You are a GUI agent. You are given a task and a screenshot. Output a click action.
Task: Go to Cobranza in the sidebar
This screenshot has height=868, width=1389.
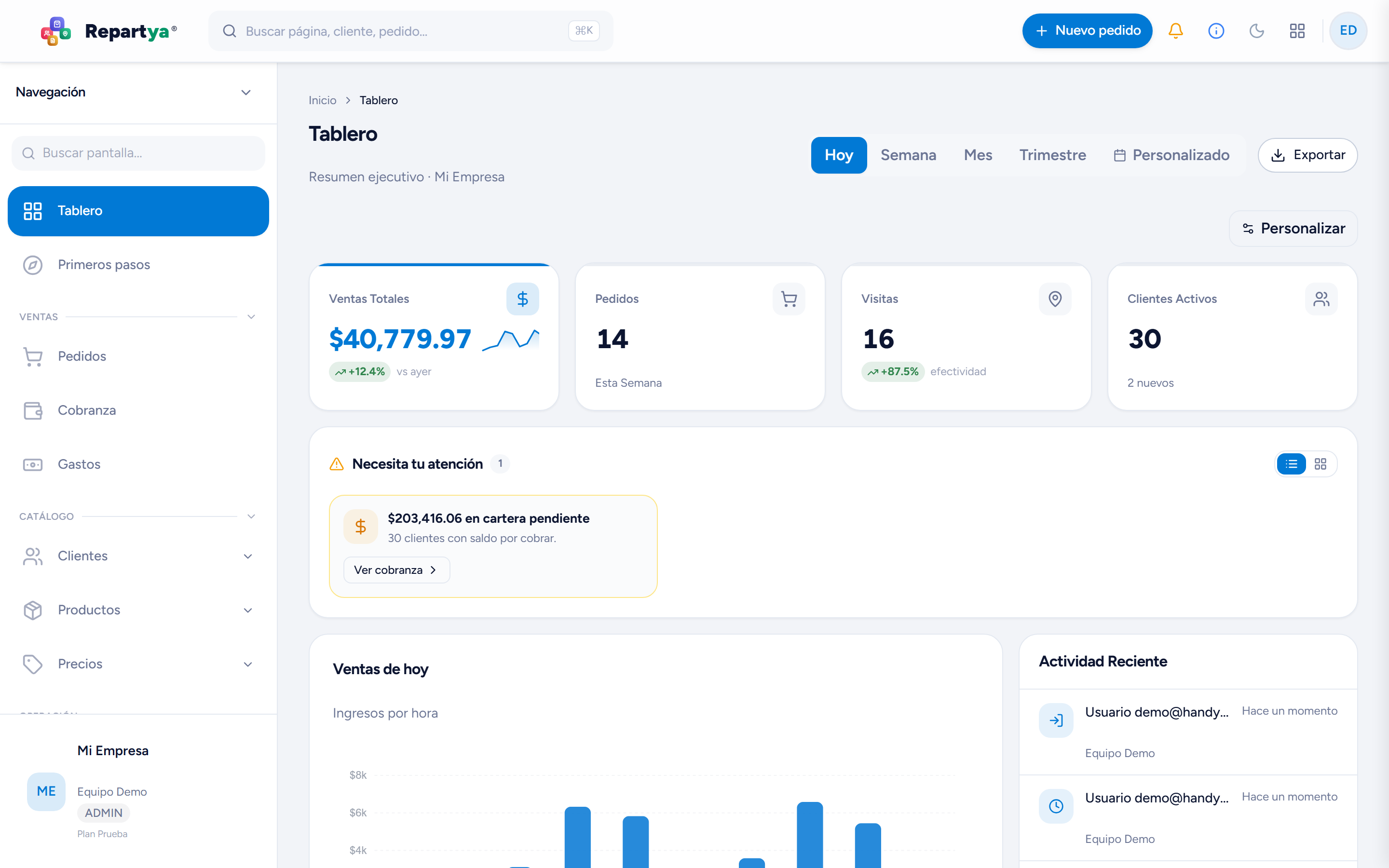point(138,410)
